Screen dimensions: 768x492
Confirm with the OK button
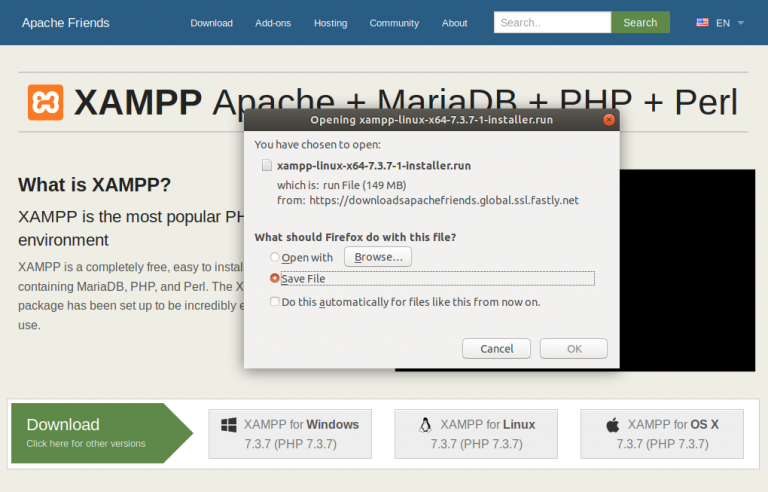coord(574,348)
